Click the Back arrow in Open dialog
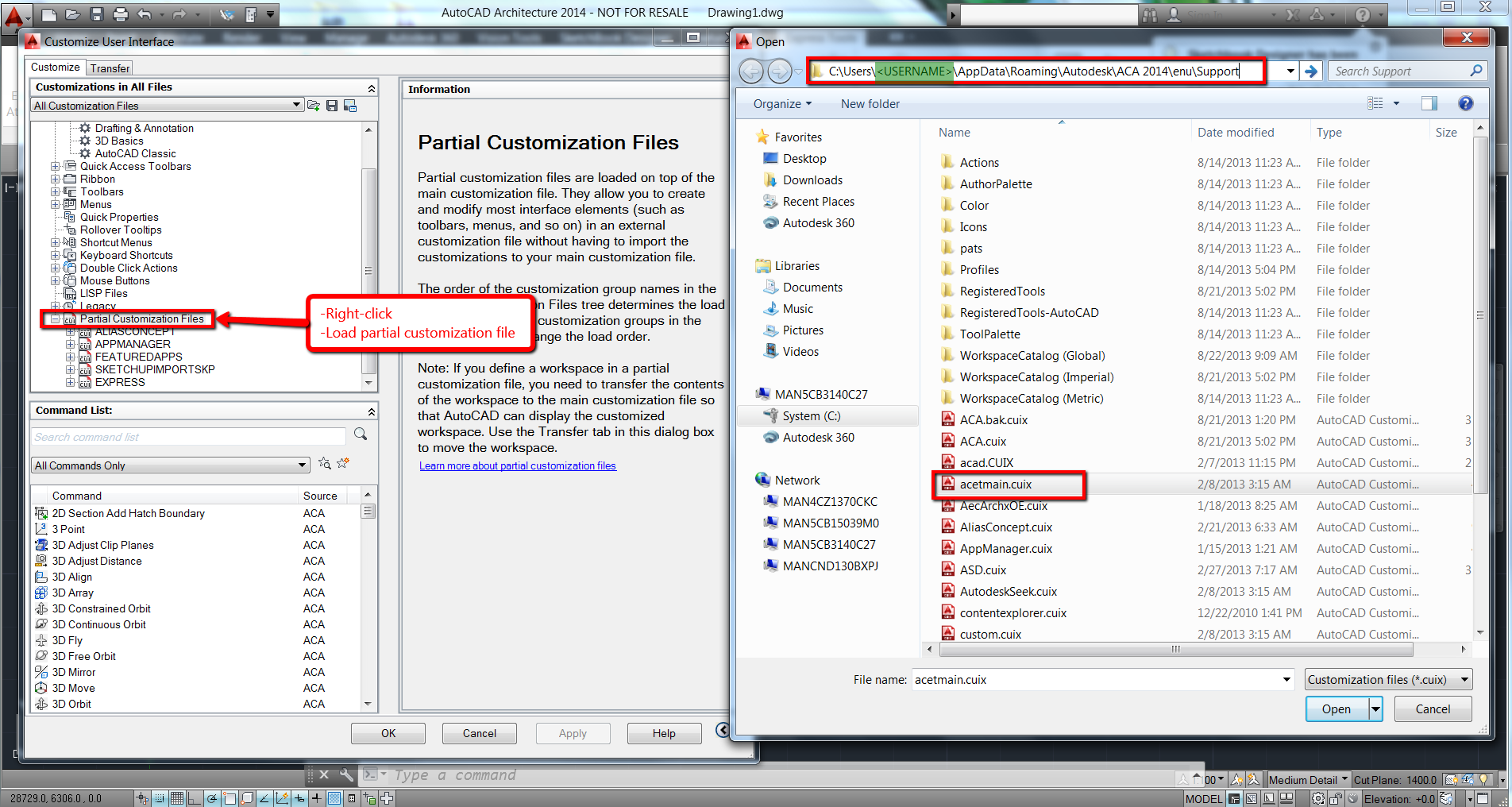 click(751, 71)
